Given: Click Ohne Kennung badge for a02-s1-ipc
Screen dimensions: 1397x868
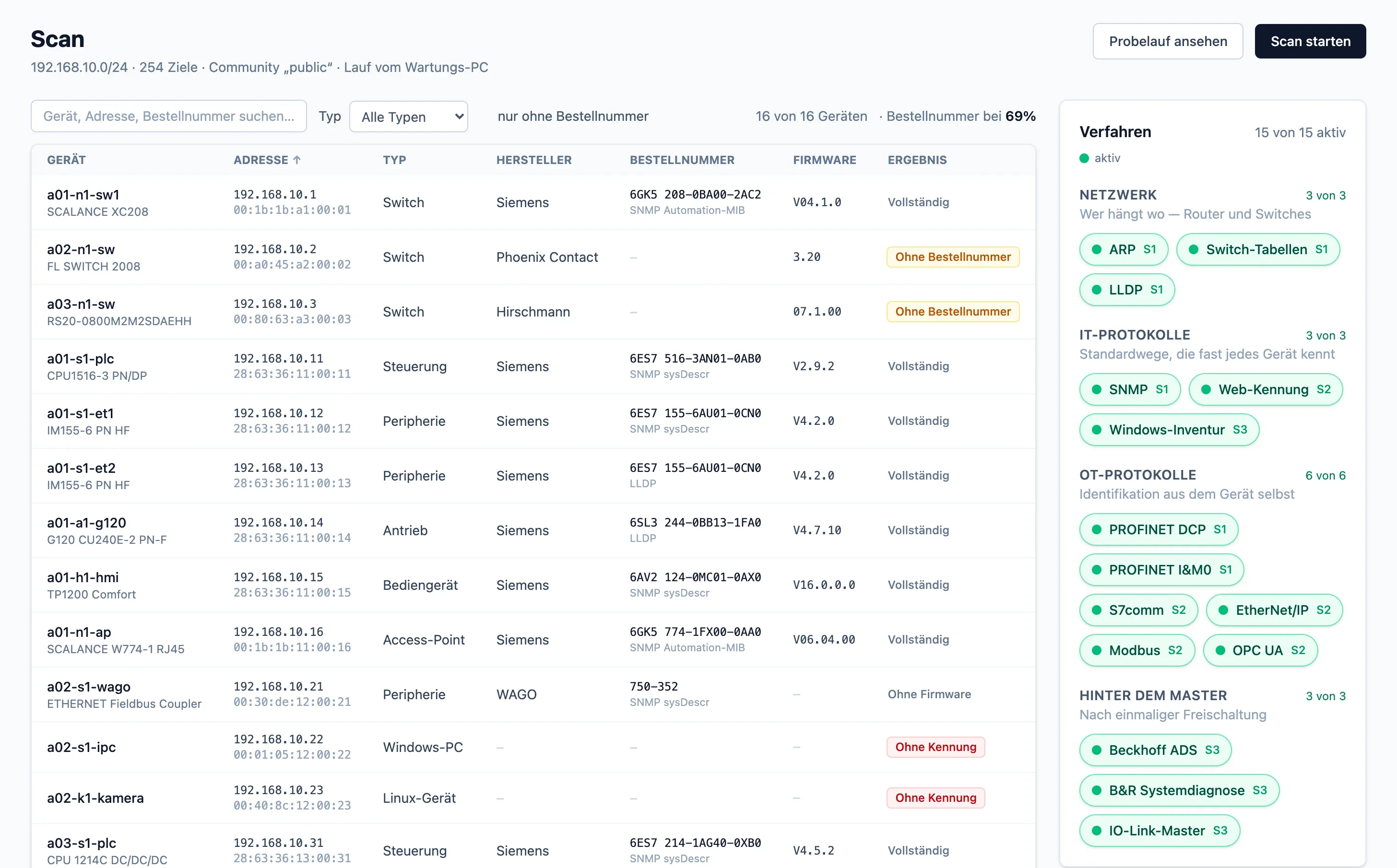Looking at the screenshot, I should (935, 747).
